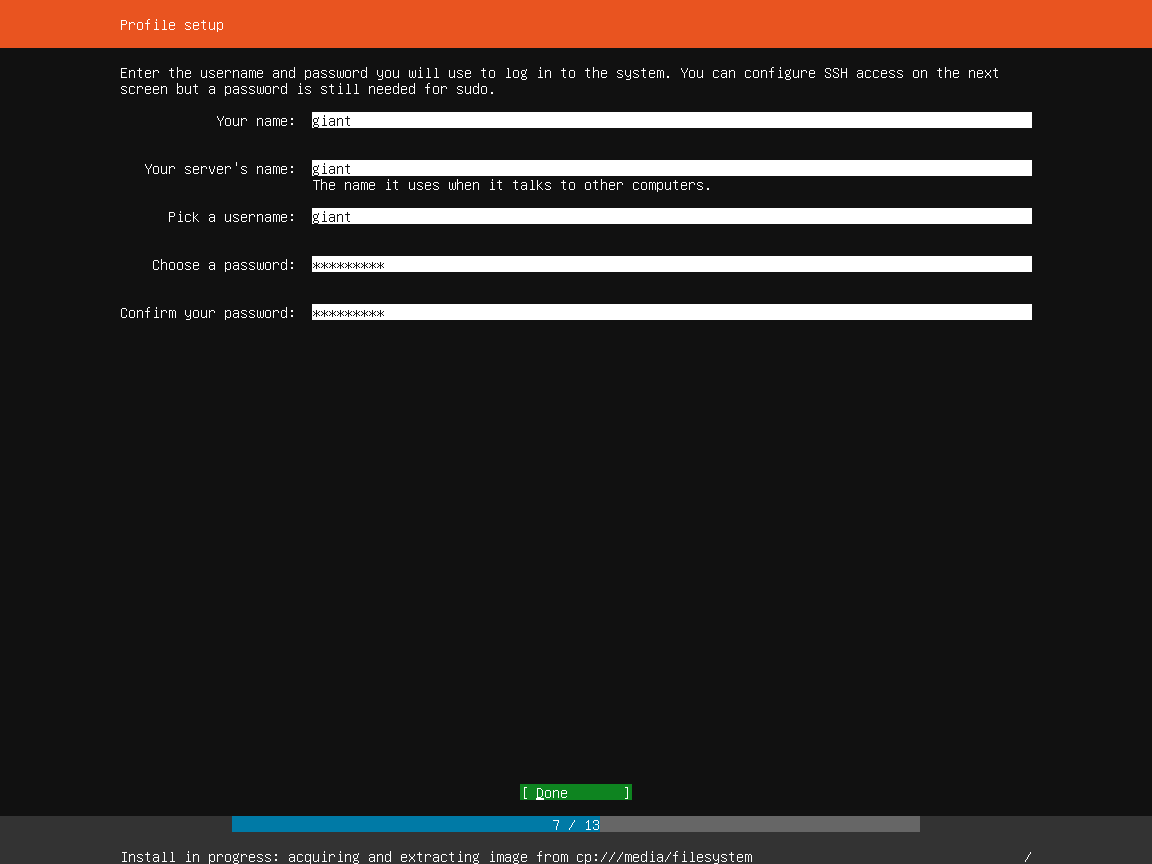Click the 'Your name:' label
Image resolution: width=1152 pixels, height=864 pixels.
coord(256,120)
